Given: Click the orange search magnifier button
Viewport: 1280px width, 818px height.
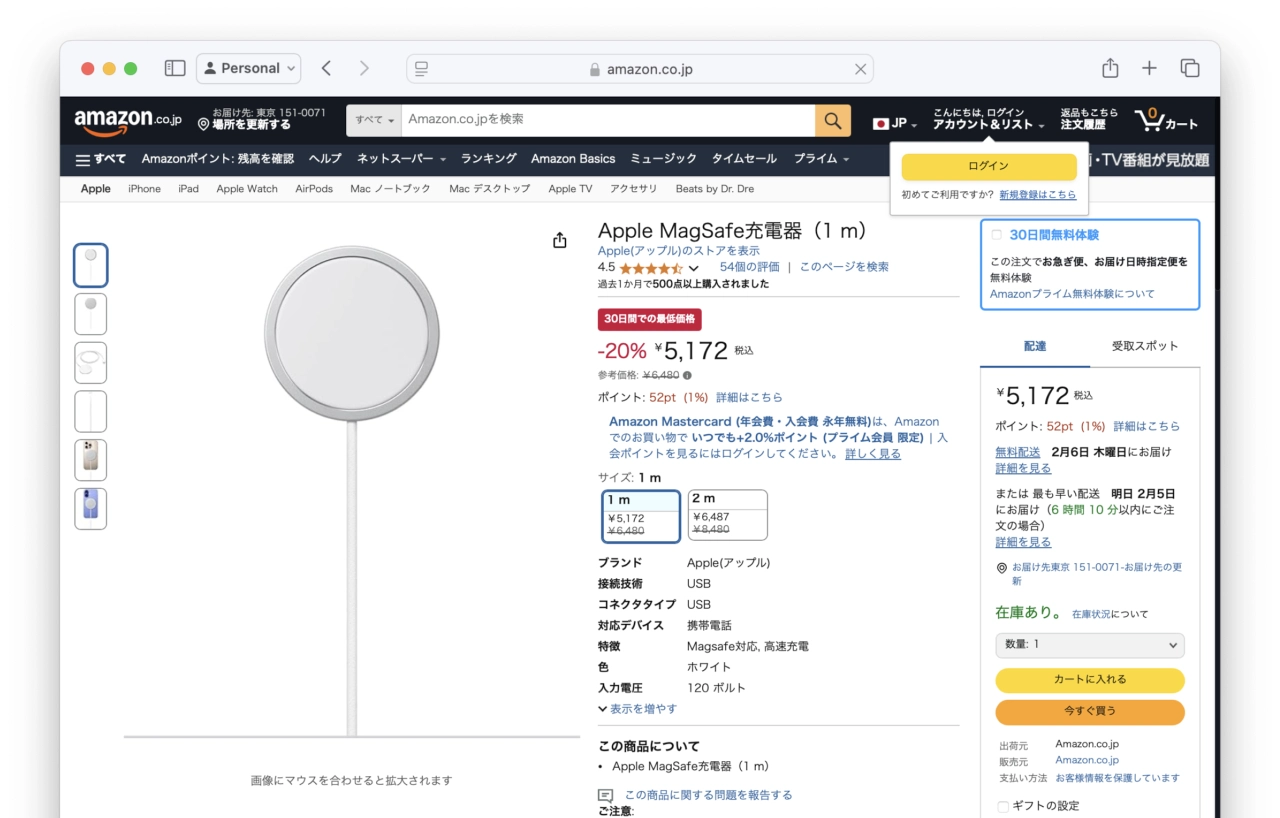Looking at the screenshot, I should (832, 121).
